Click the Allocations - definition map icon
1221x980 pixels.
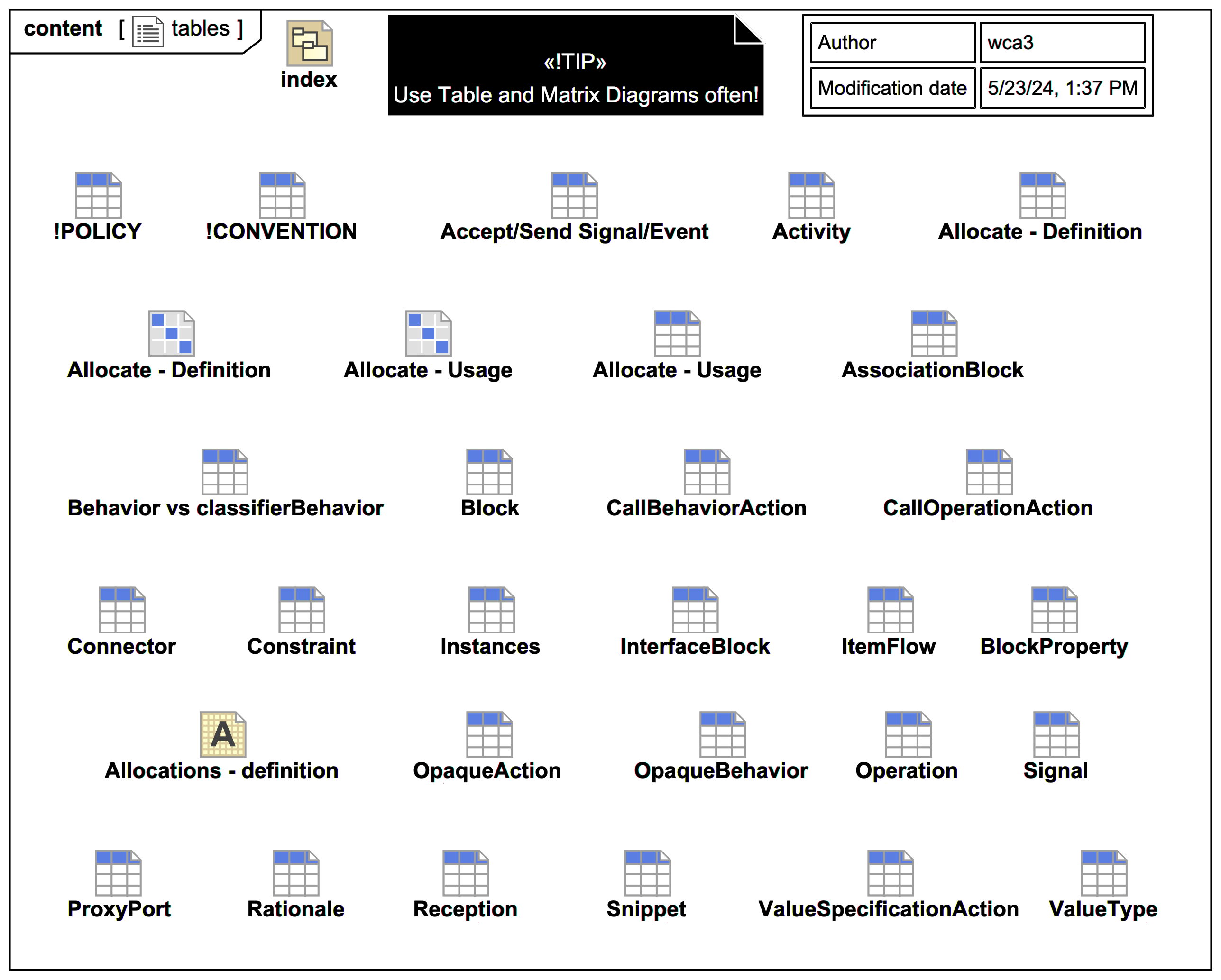(222, 734)
